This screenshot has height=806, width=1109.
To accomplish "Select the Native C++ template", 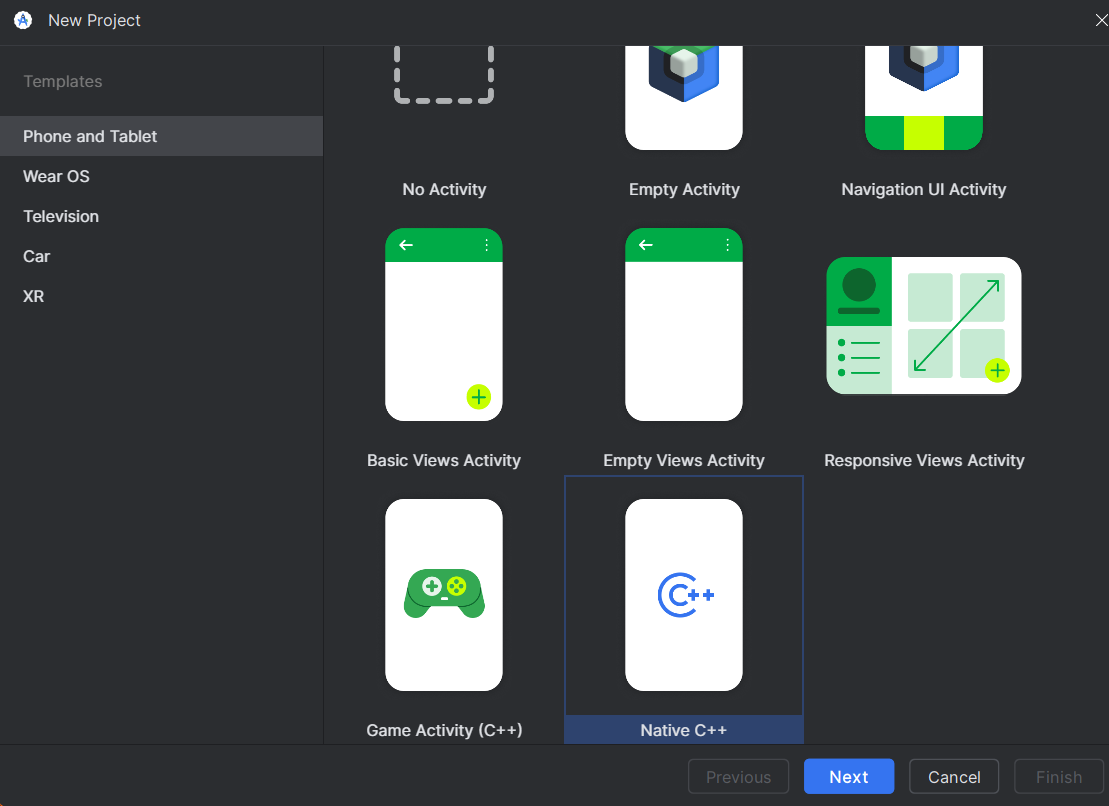I will (x=684, y=595).
